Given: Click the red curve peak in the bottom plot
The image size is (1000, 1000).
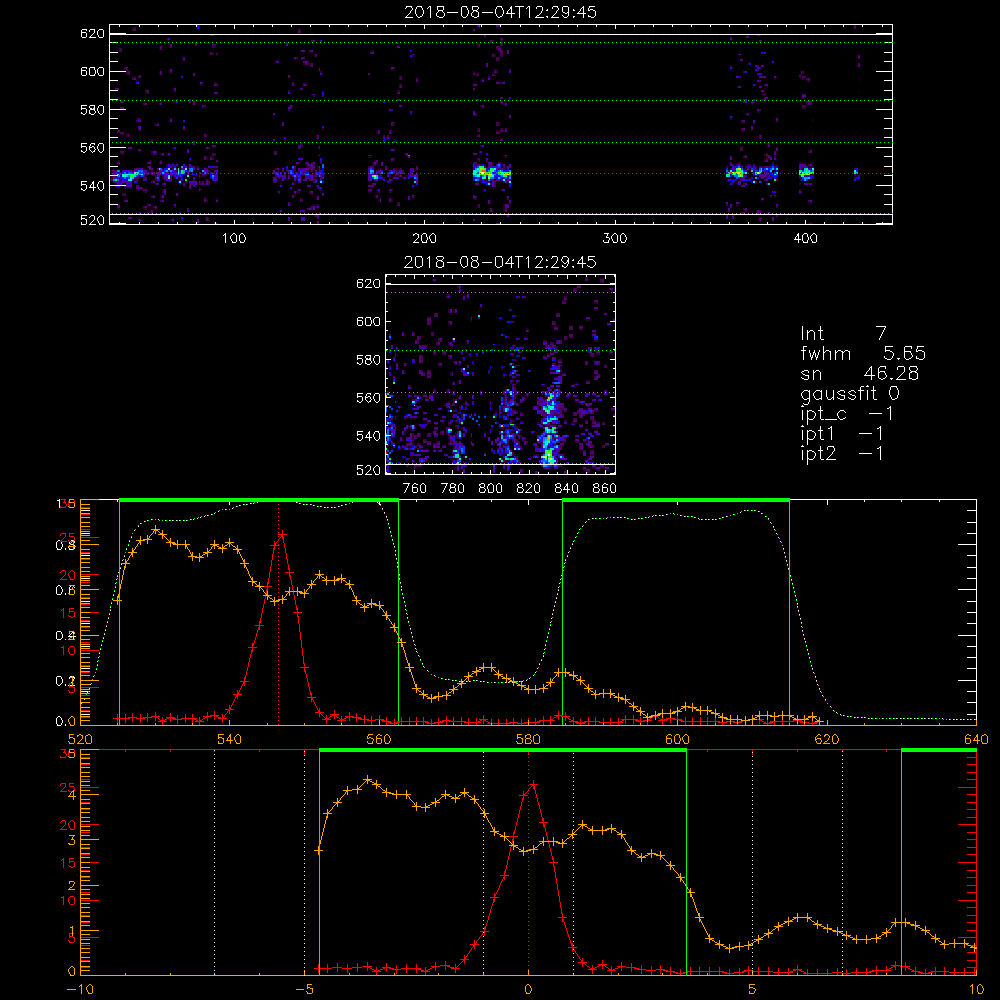Looking at the screenshot, I should tap(533, 784).
